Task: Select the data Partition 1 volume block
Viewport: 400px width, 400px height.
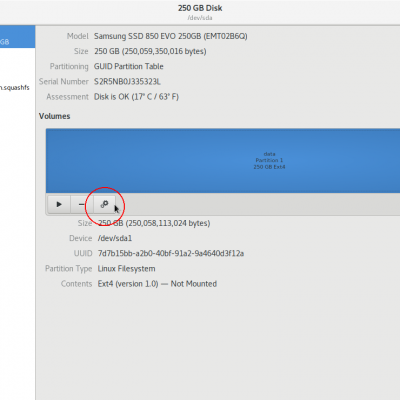Action: pos(223,161)
